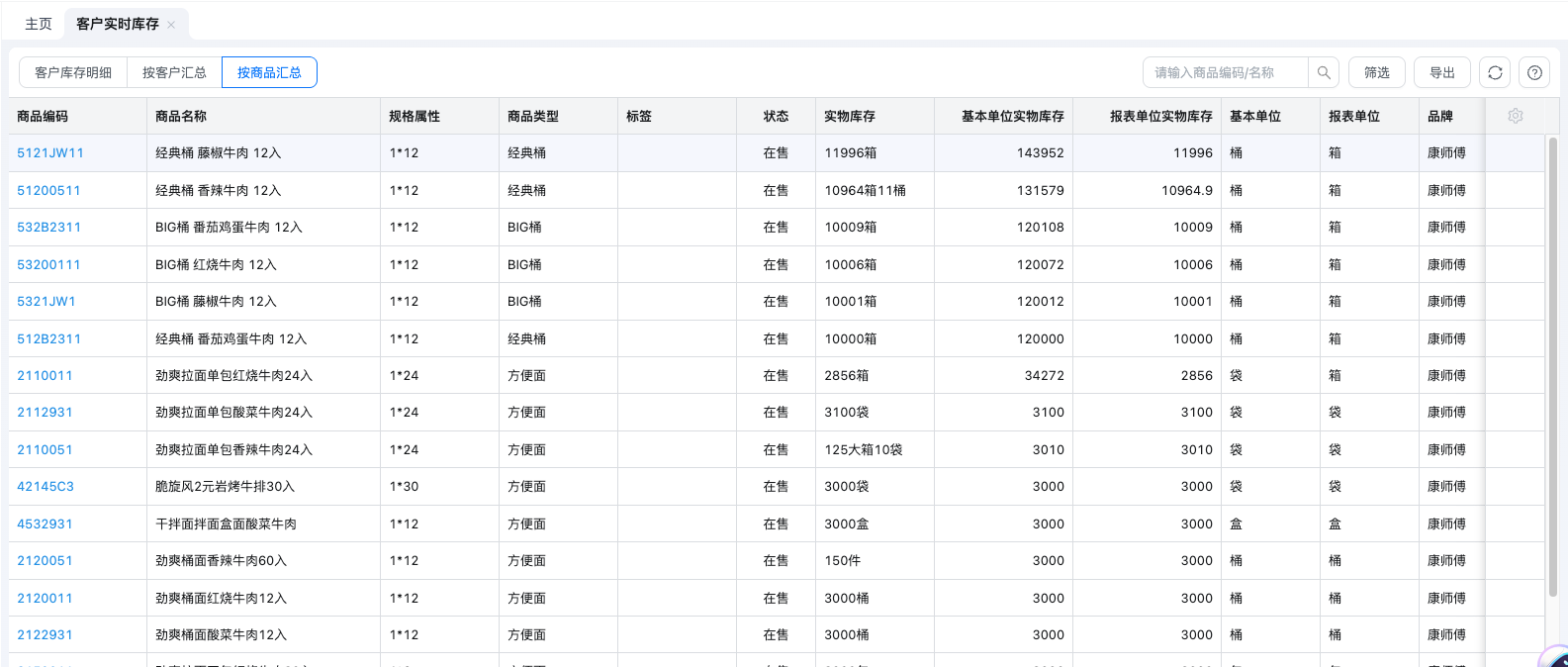Click the 筛选 button
Viewport: 1568px width, 667px height.
coord(1377,72)
